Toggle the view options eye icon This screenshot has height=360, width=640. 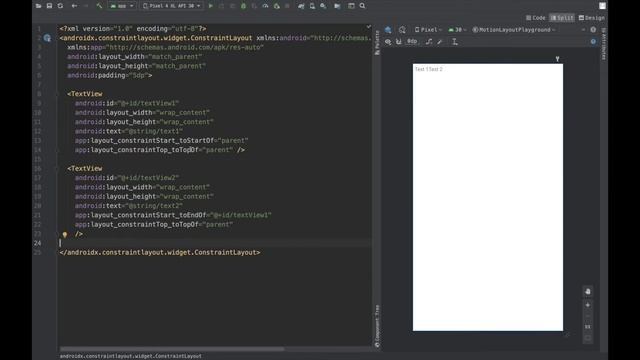(x=388, y=42)
